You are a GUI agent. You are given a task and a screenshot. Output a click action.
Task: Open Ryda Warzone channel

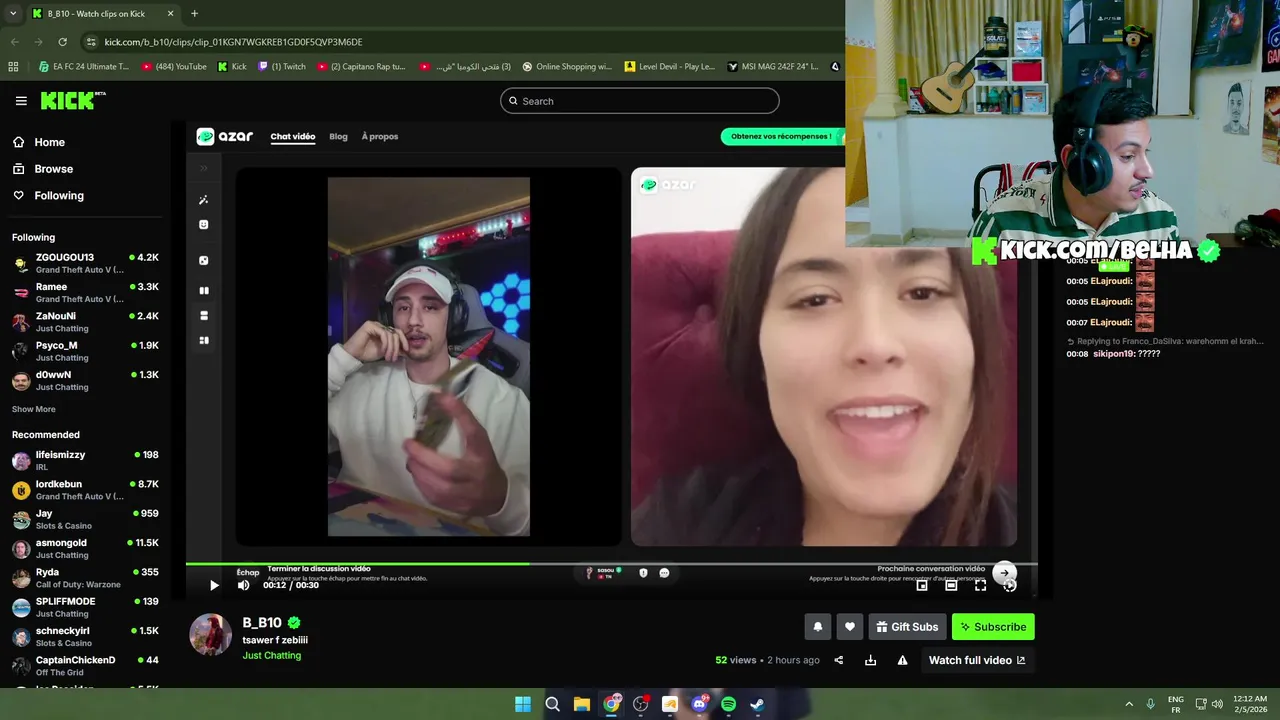[x=85, y=578]
